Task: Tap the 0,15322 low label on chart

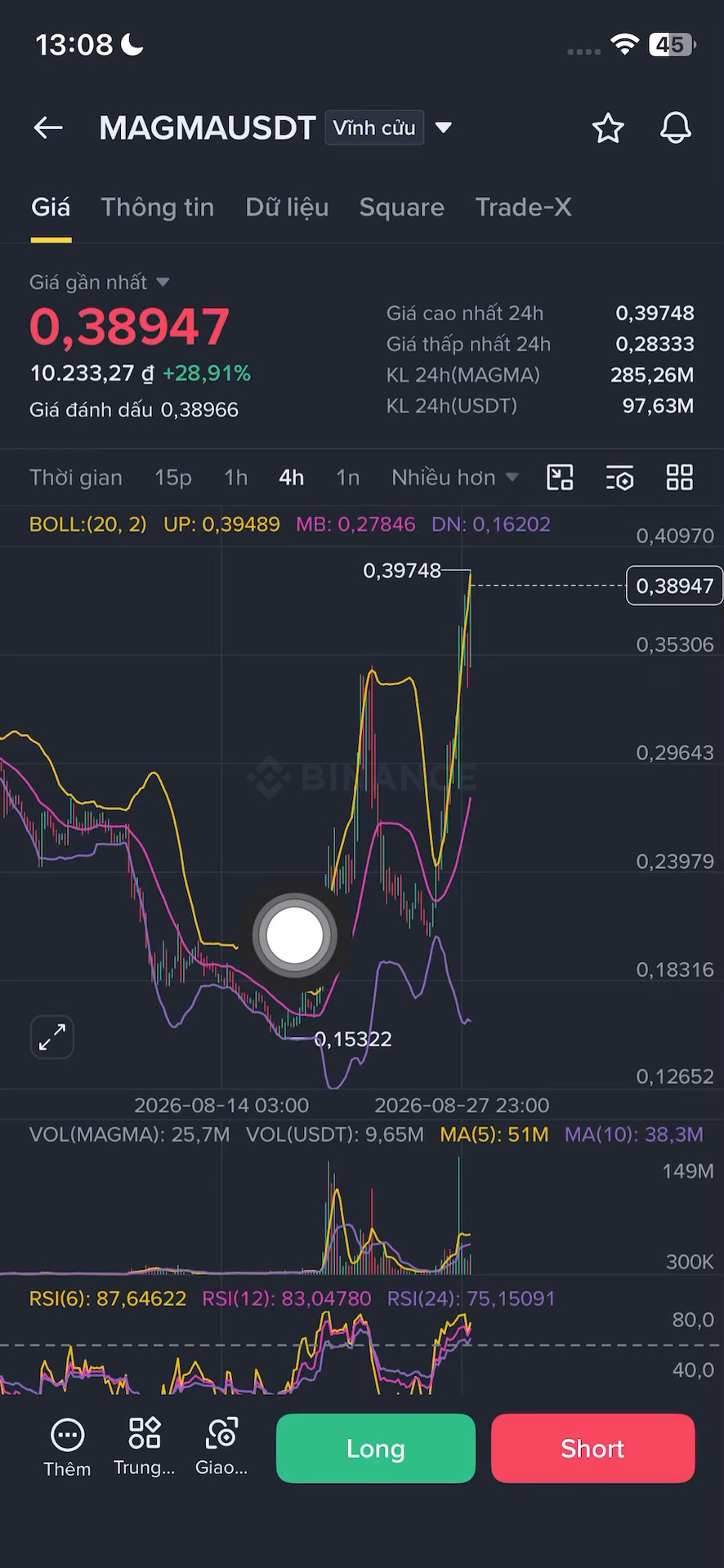Action: 353,1039
